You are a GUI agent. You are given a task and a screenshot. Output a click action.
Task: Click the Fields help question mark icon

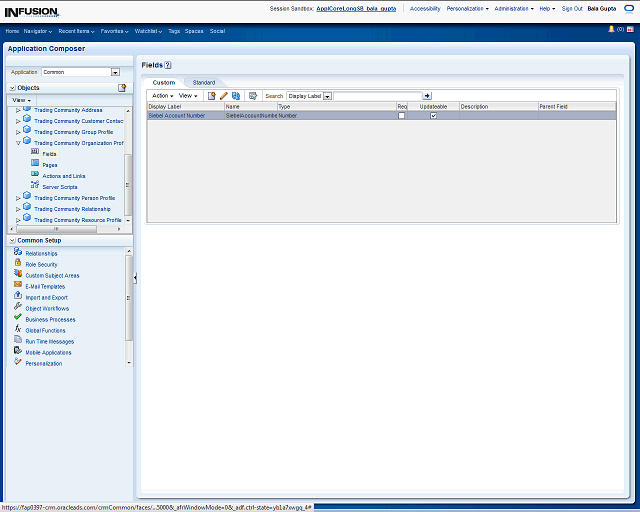click(x=168, y=64)
